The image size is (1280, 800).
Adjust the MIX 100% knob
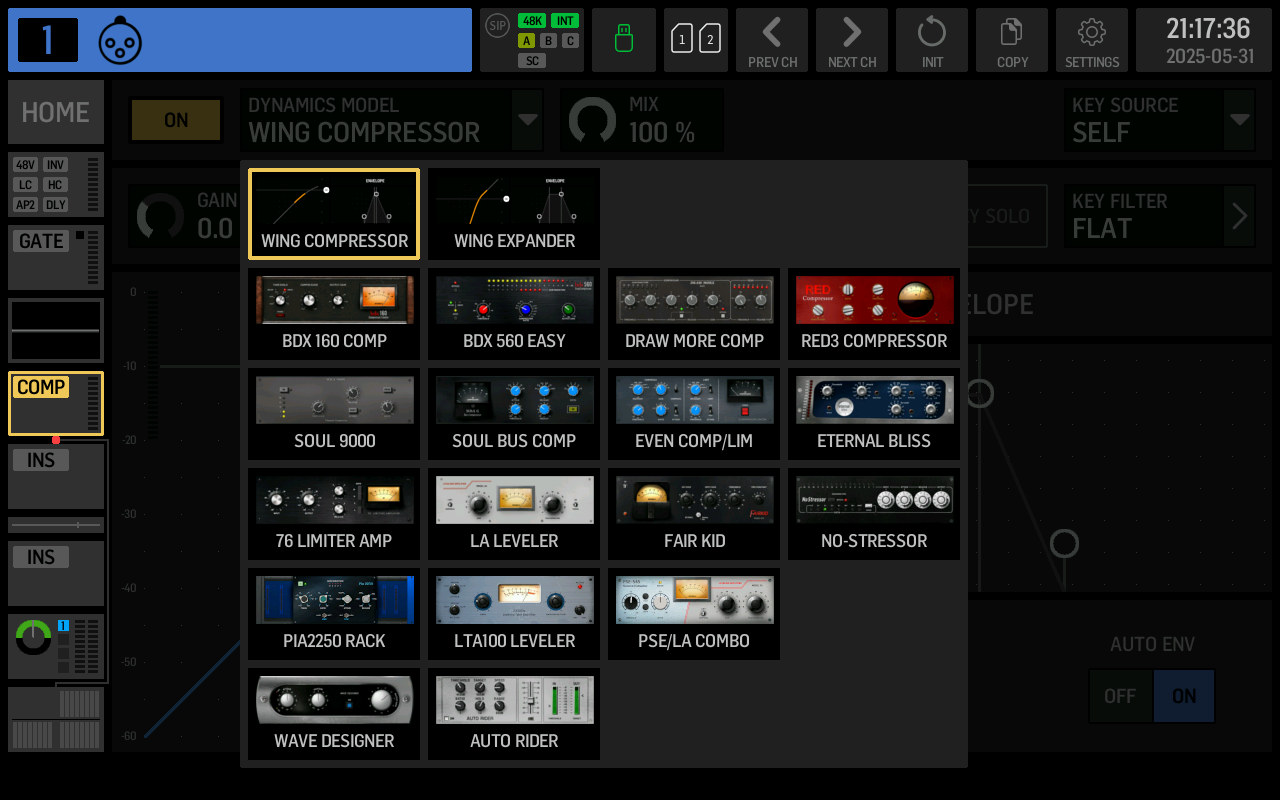[x=593, y=121]
